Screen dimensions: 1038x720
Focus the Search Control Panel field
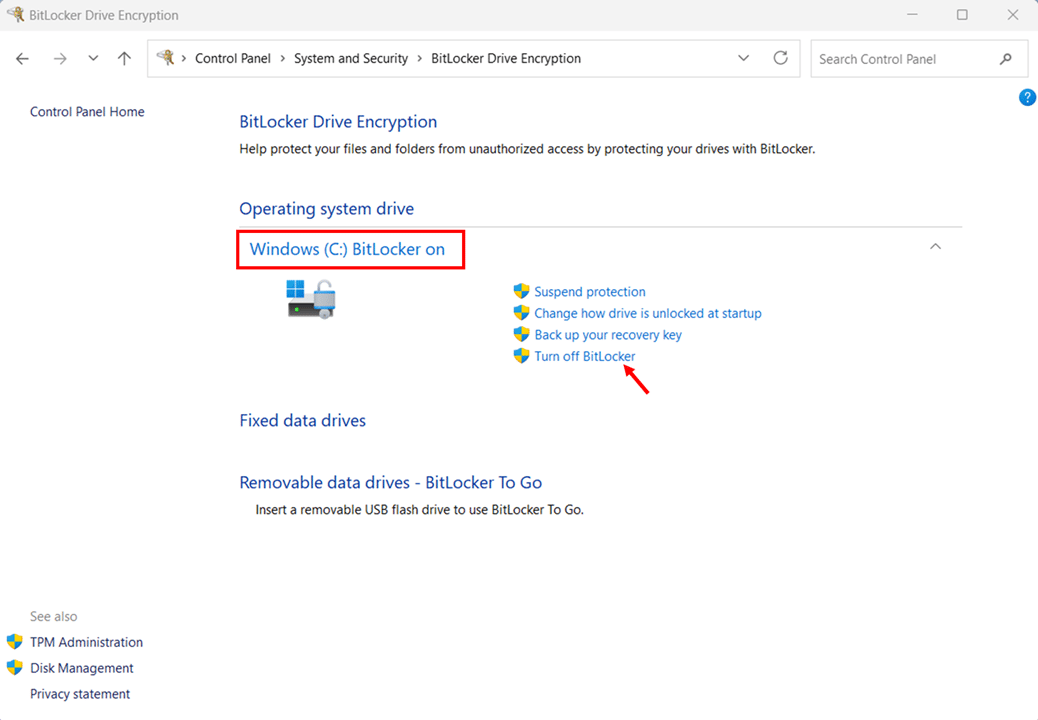click(x=900, y=59)
